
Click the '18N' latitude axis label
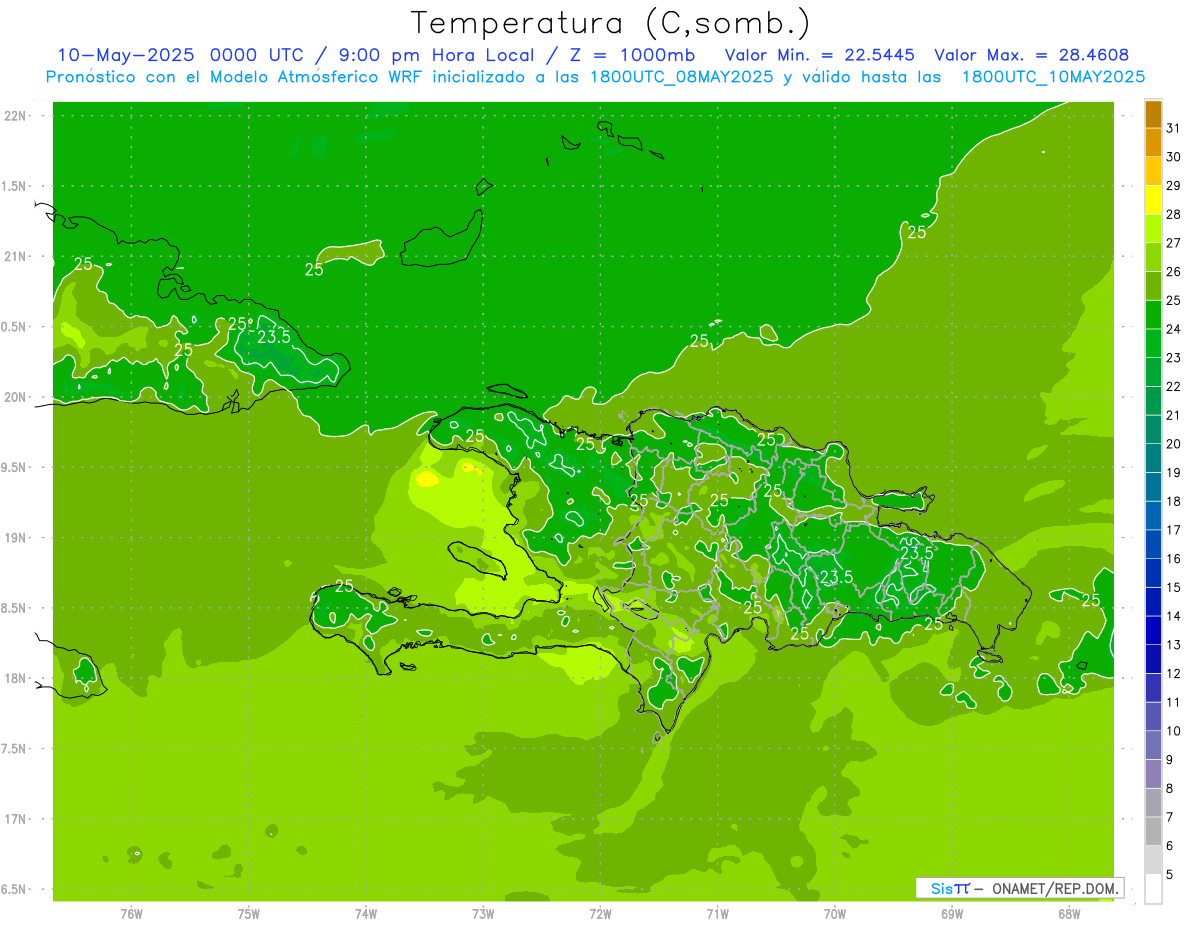15,678
